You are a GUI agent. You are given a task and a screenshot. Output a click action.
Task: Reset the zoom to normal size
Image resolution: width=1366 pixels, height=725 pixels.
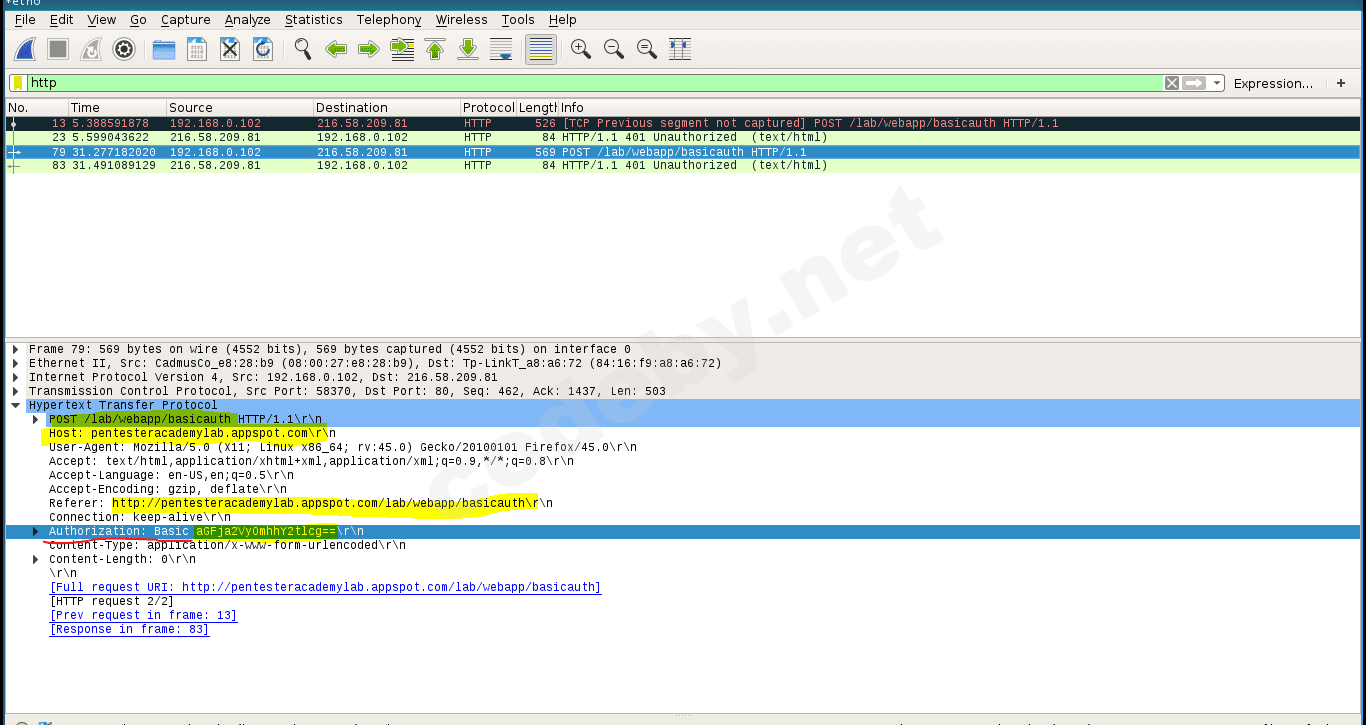647,49
